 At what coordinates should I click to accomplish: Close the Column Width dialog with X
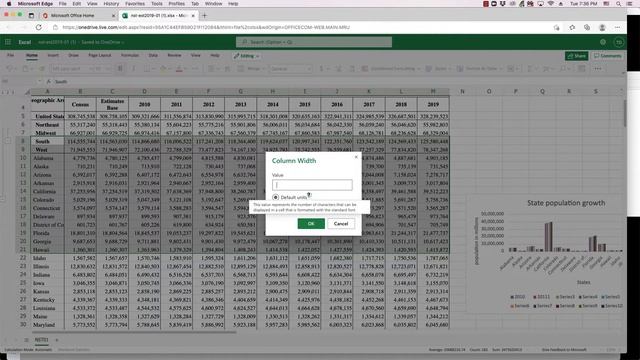(356, 157)
